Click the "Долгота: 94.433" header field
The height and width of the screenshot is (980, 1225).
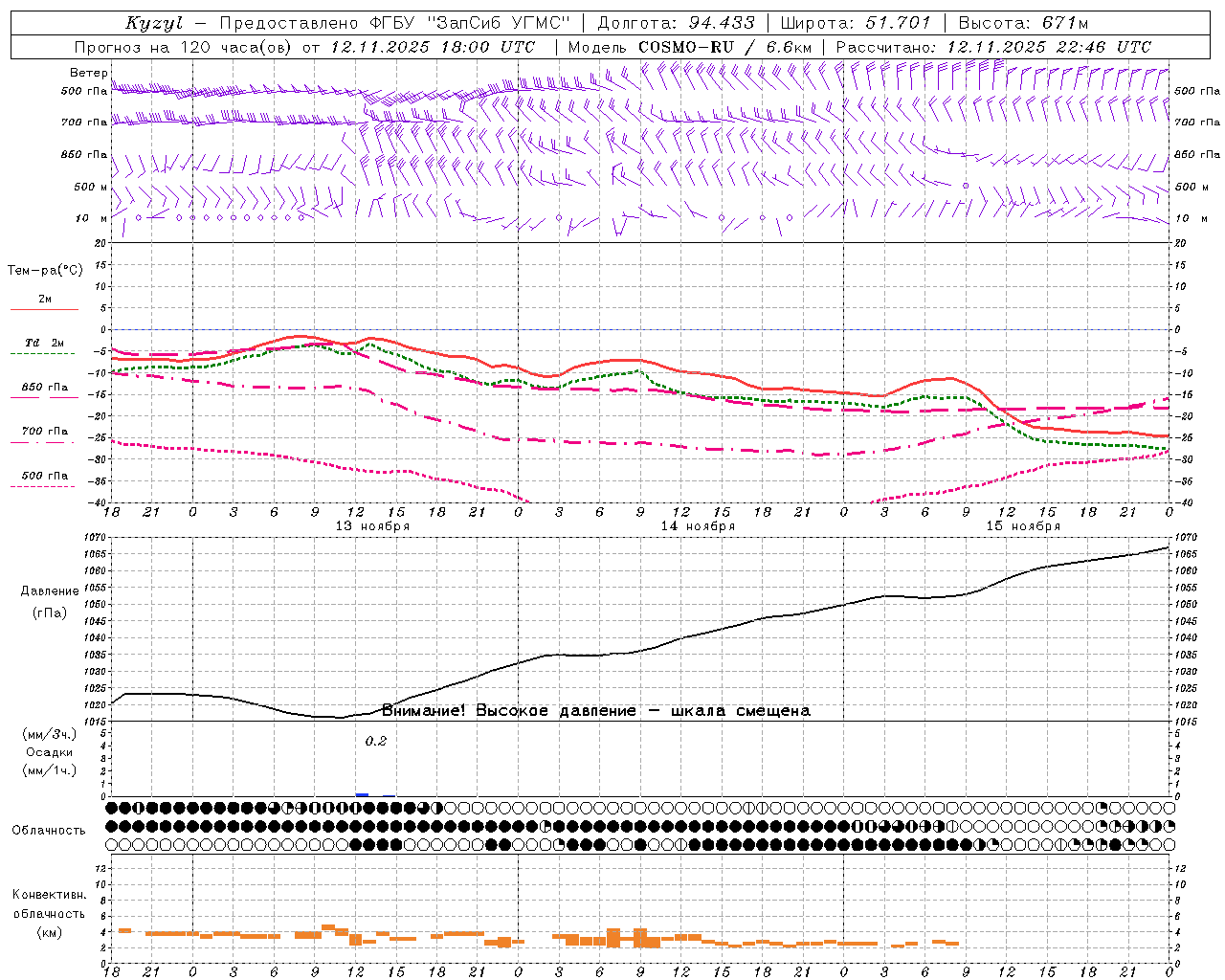pos(676,23)
